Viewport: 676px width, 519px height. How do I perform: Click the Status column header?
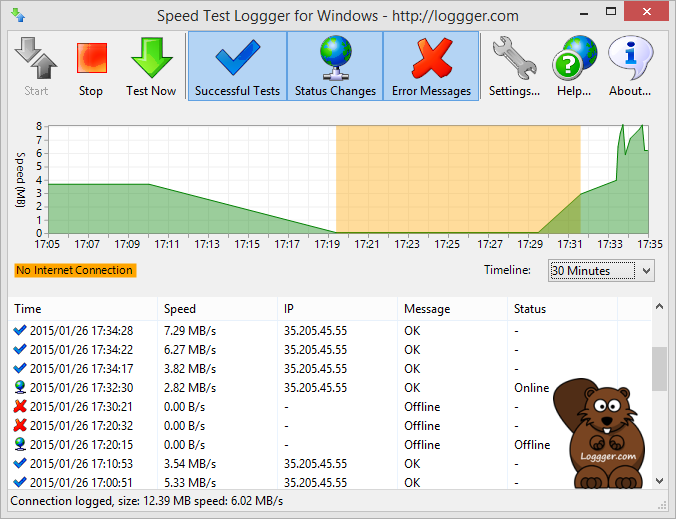coord(562,309)
